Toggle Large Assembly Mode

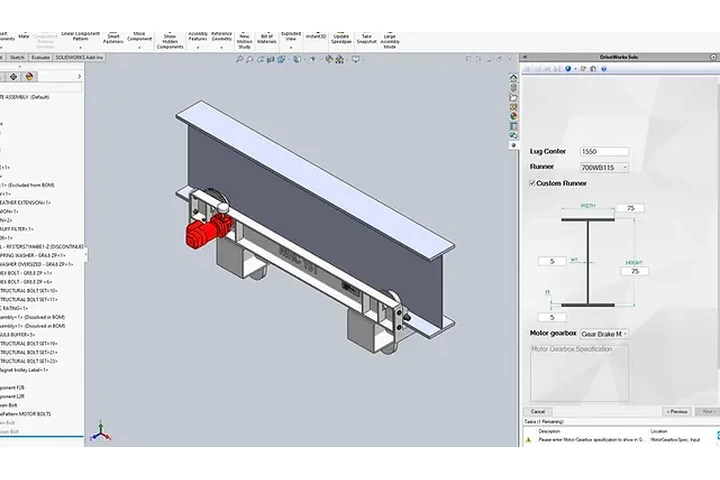(x=389, y=40)
